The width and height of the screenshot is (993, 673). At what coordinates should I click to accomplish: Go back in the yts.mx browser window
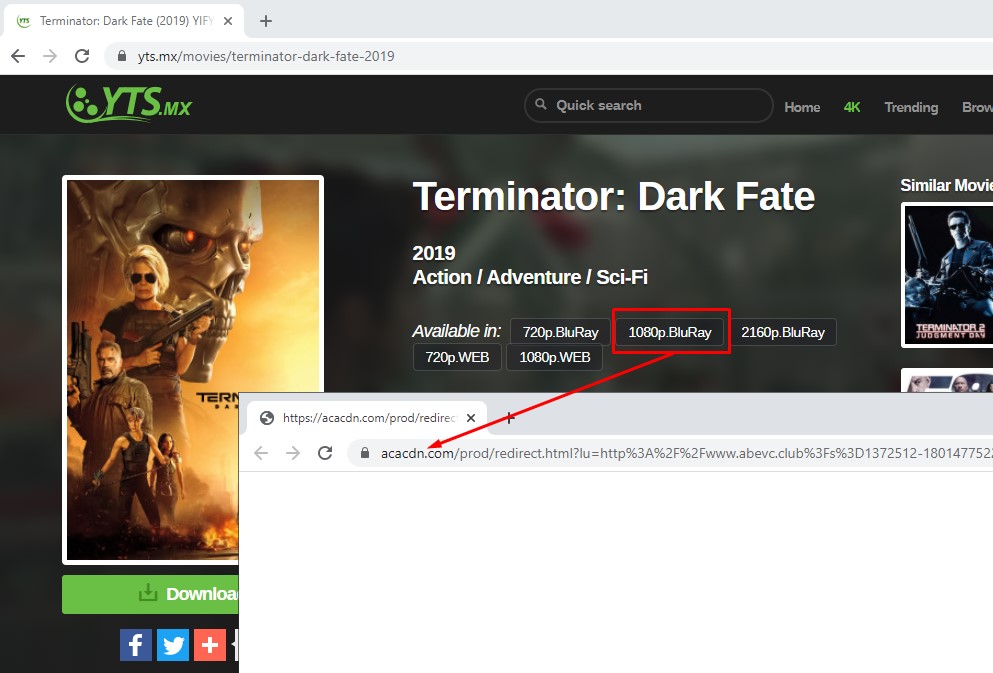18,56
